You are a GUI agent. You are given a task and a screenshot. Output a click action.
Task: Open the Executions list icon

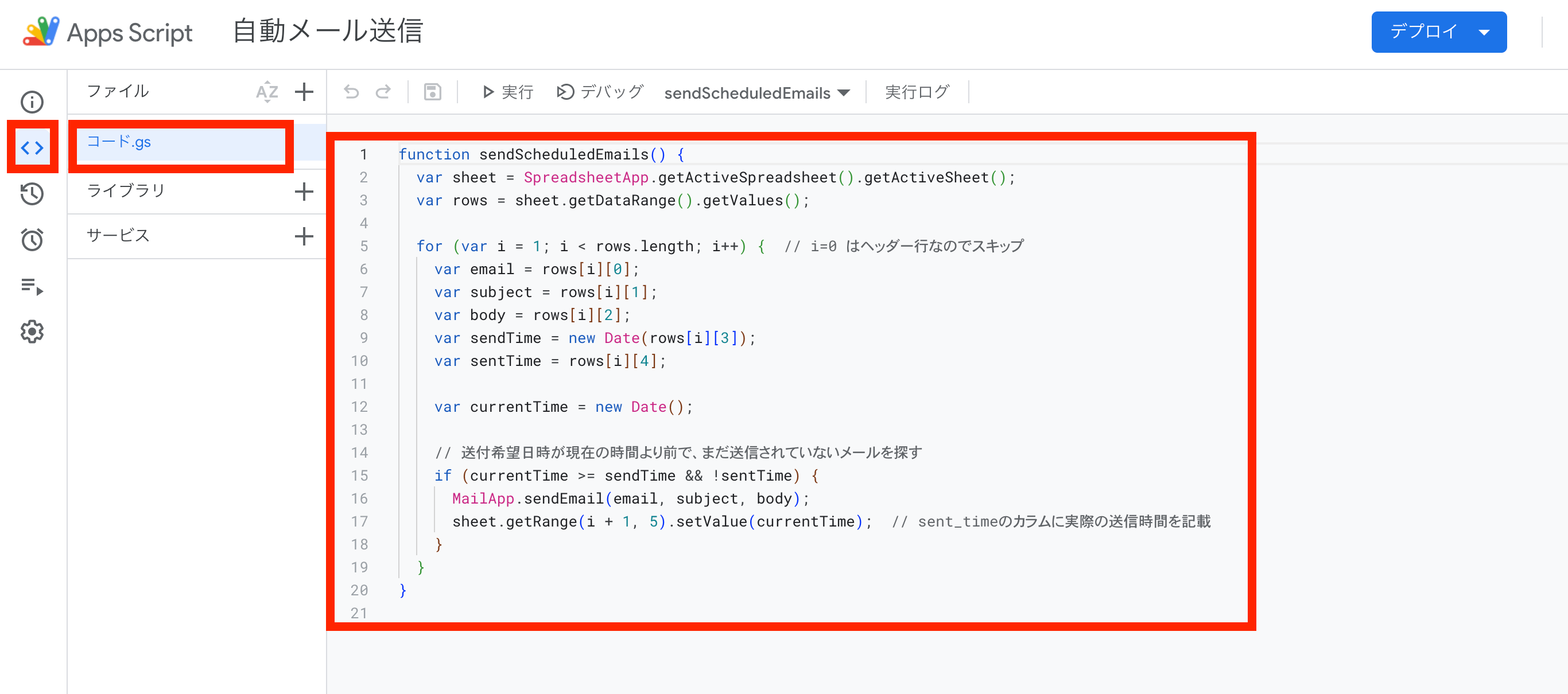[x=32, y=286]
